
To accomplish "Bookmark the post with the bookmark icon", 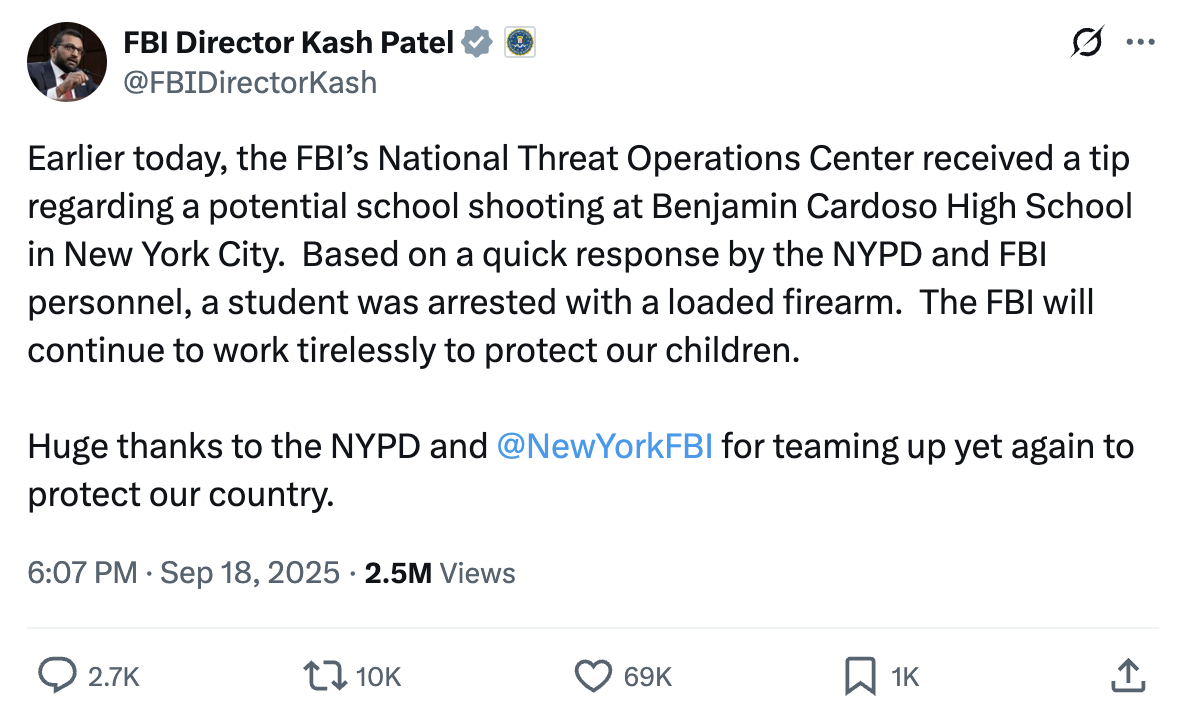I will [x=860, y=677].
